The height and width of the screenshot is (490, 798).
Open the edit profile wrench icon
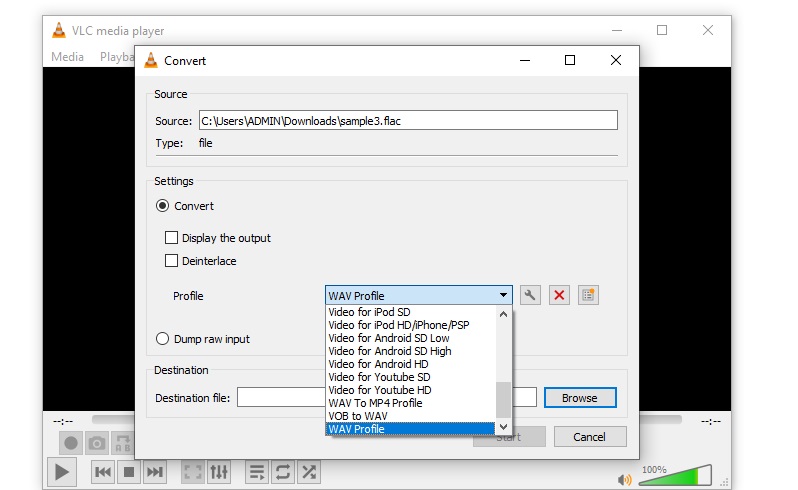[530, 295]
